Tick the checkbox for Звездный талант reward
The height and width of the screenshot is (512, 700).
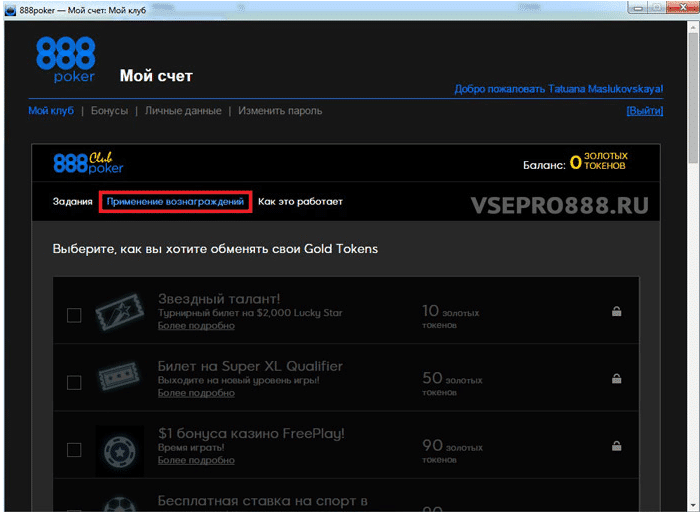74,315
